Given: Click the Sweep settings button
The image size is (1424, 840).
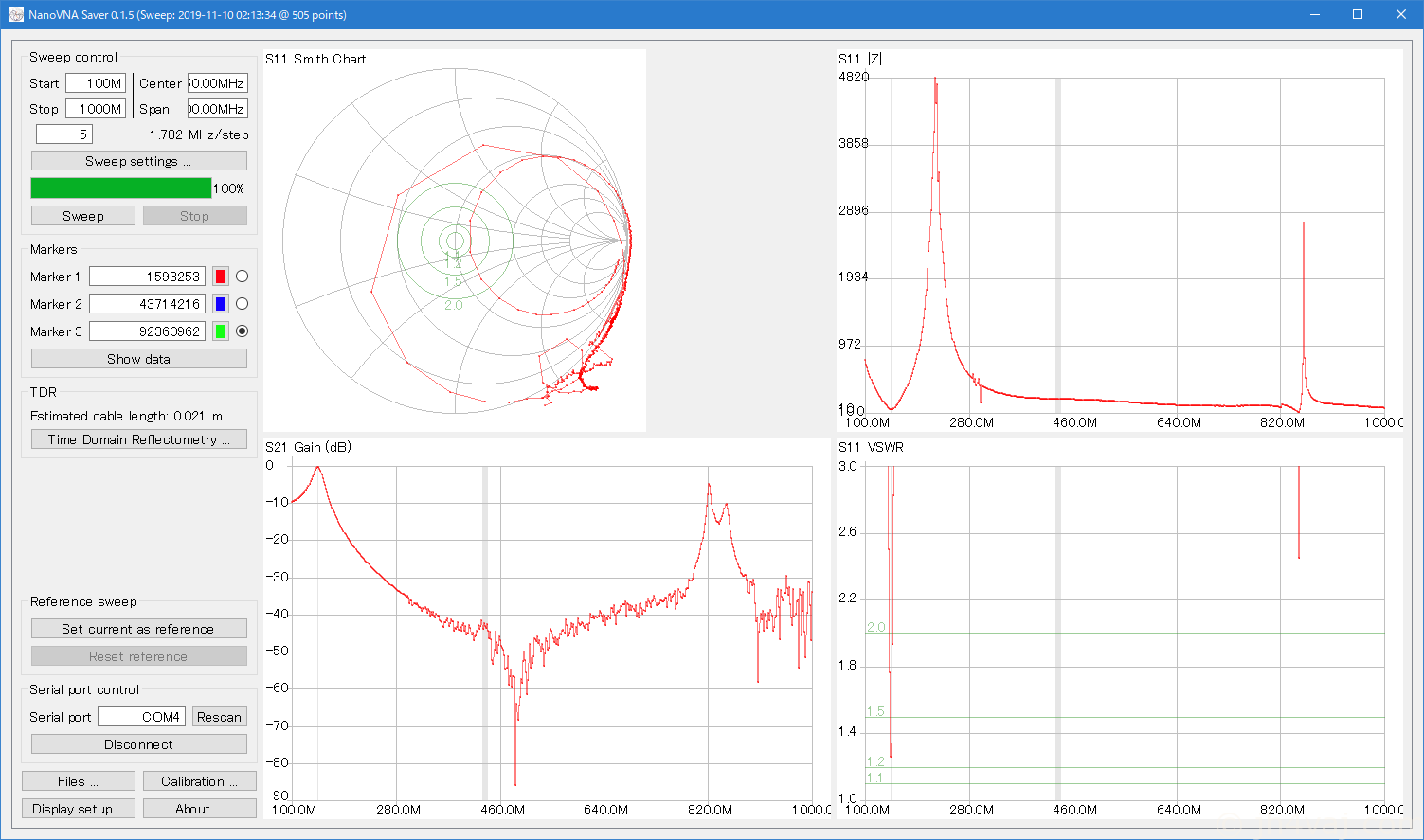Looking at the screenshot, I should (x=139, y=161).
